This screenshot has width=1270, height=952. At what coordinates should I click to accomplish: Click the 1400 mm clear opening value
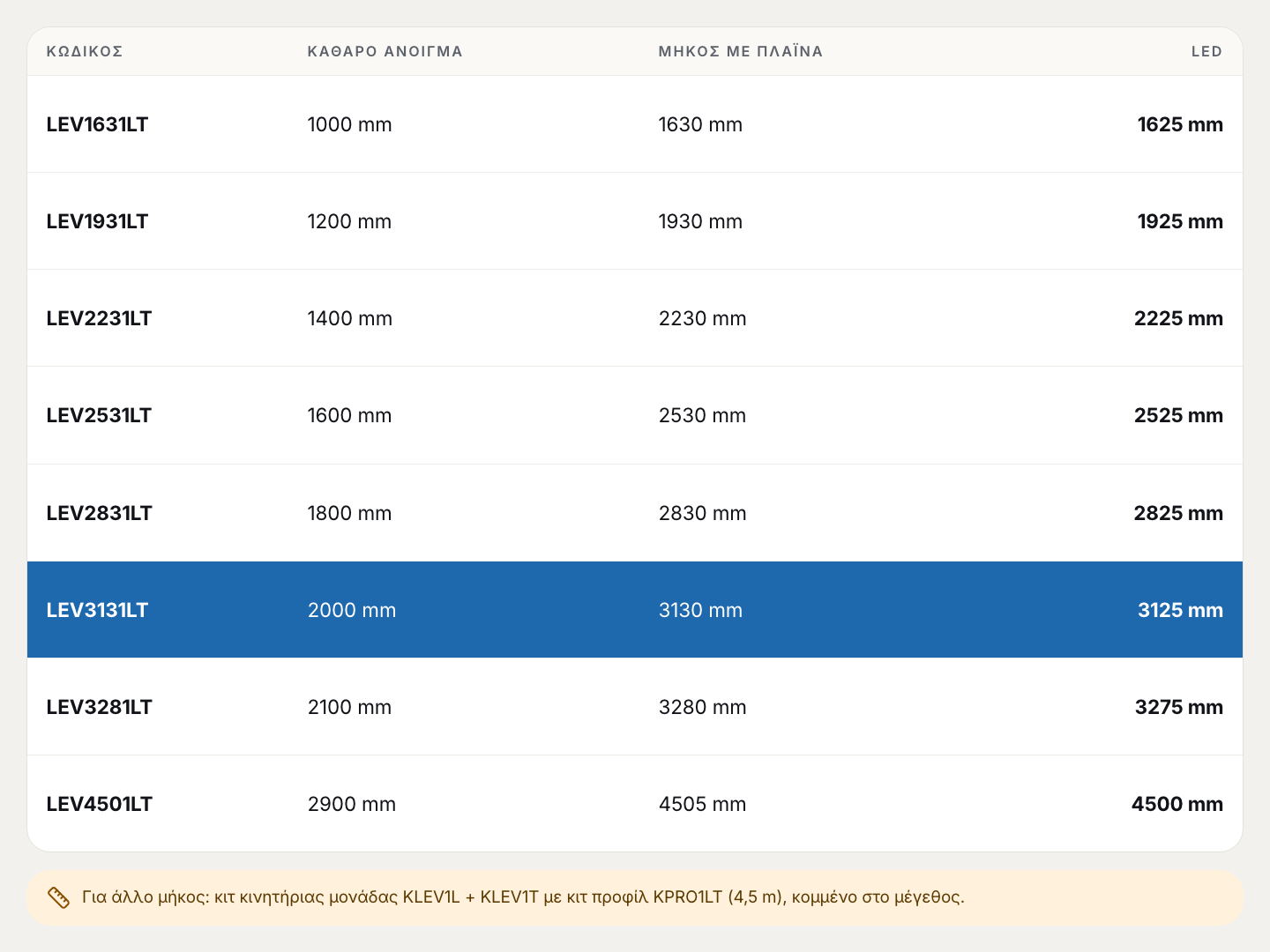(350, 318)
